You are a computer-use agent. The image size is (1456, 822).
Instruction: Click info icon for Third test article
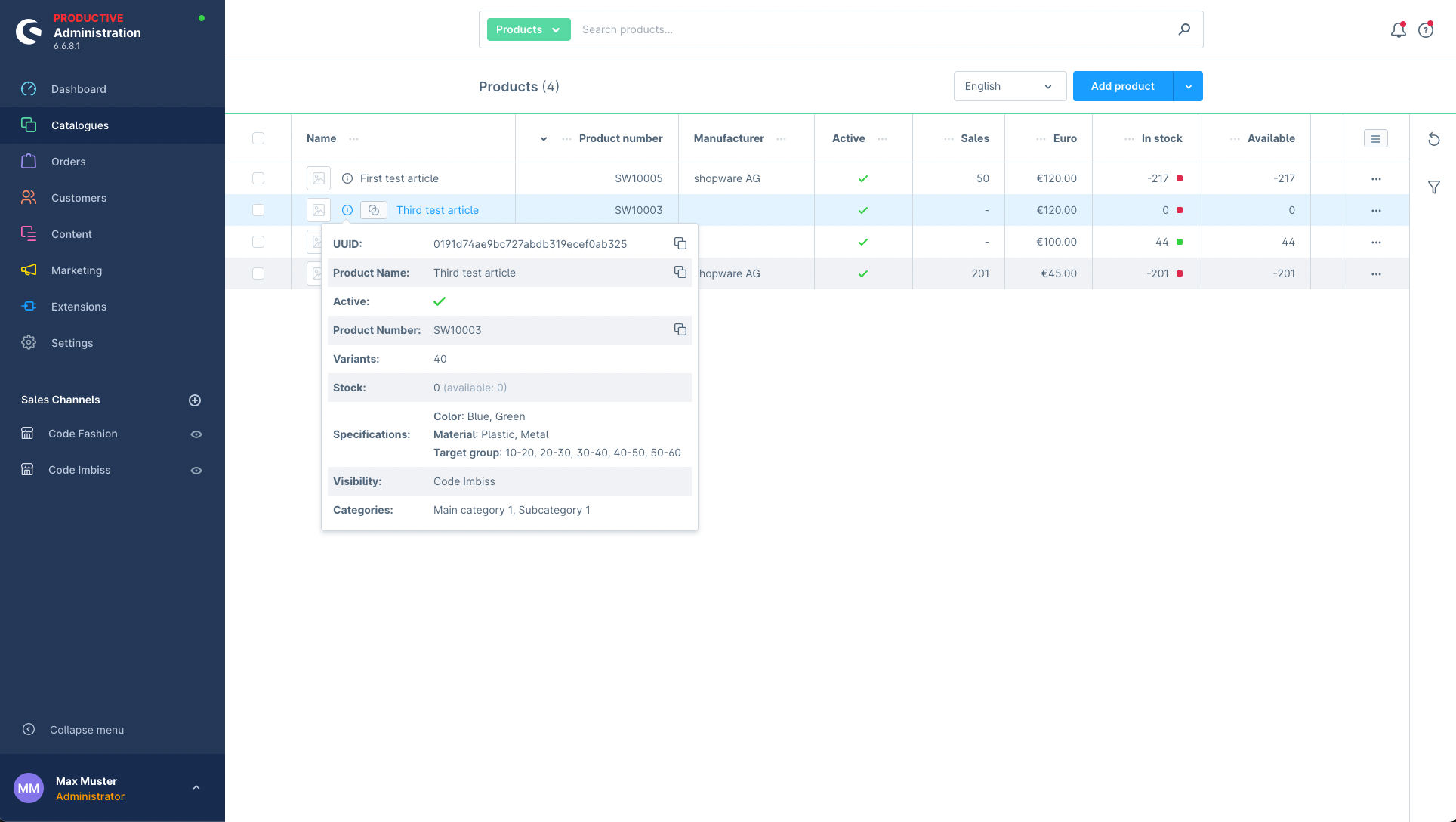(347, 210)
